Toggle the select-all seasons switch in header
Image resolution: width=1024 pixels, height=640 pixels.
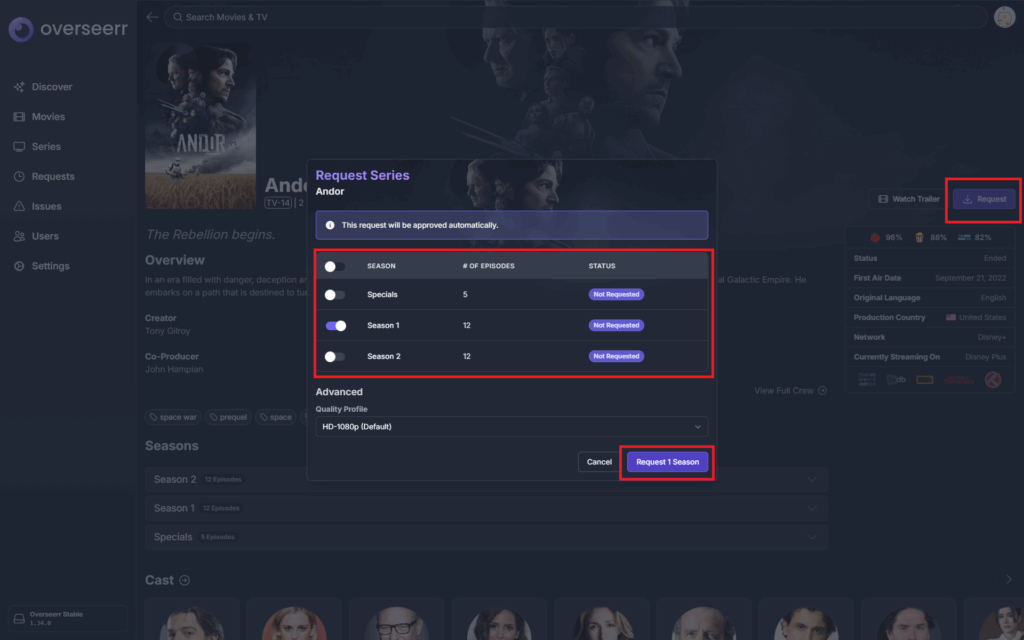(x=334, y=266)
